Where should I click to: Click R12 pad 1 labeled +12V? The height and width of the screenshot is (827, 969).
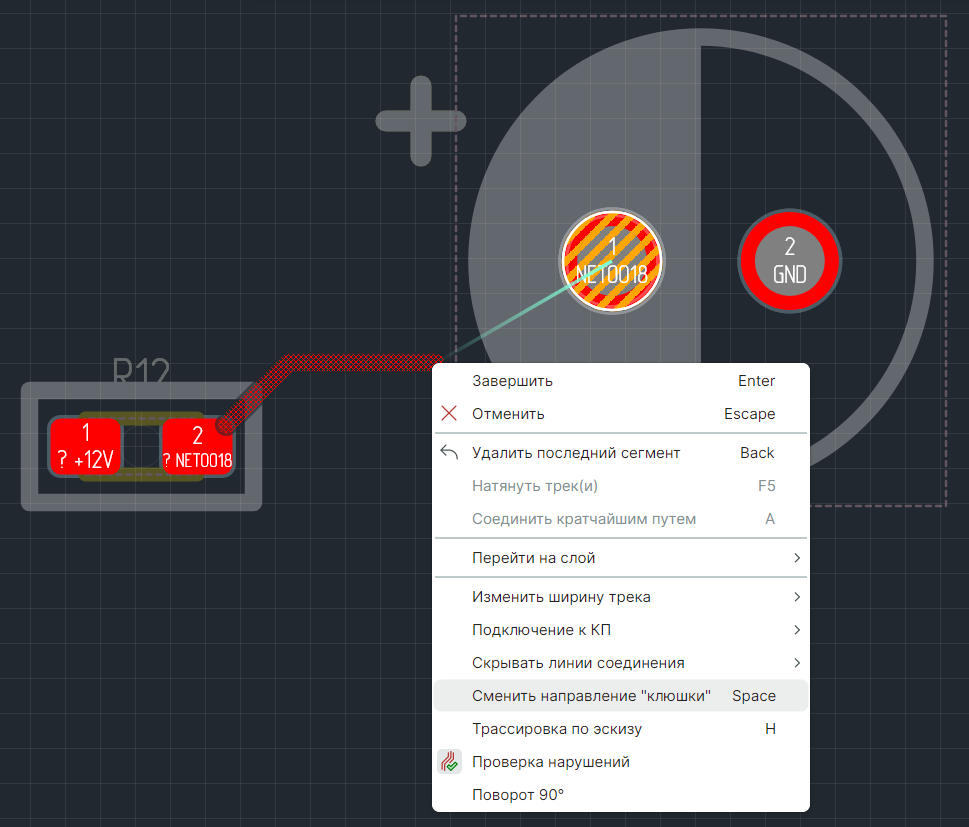(85, 447)
